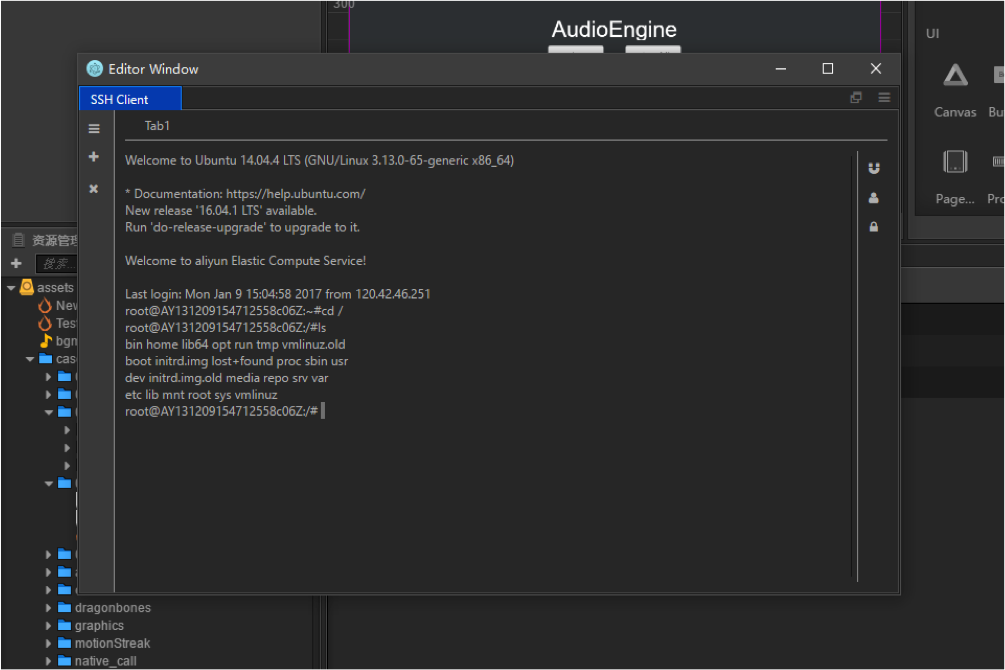Collapse the assets root tree node

11,288
